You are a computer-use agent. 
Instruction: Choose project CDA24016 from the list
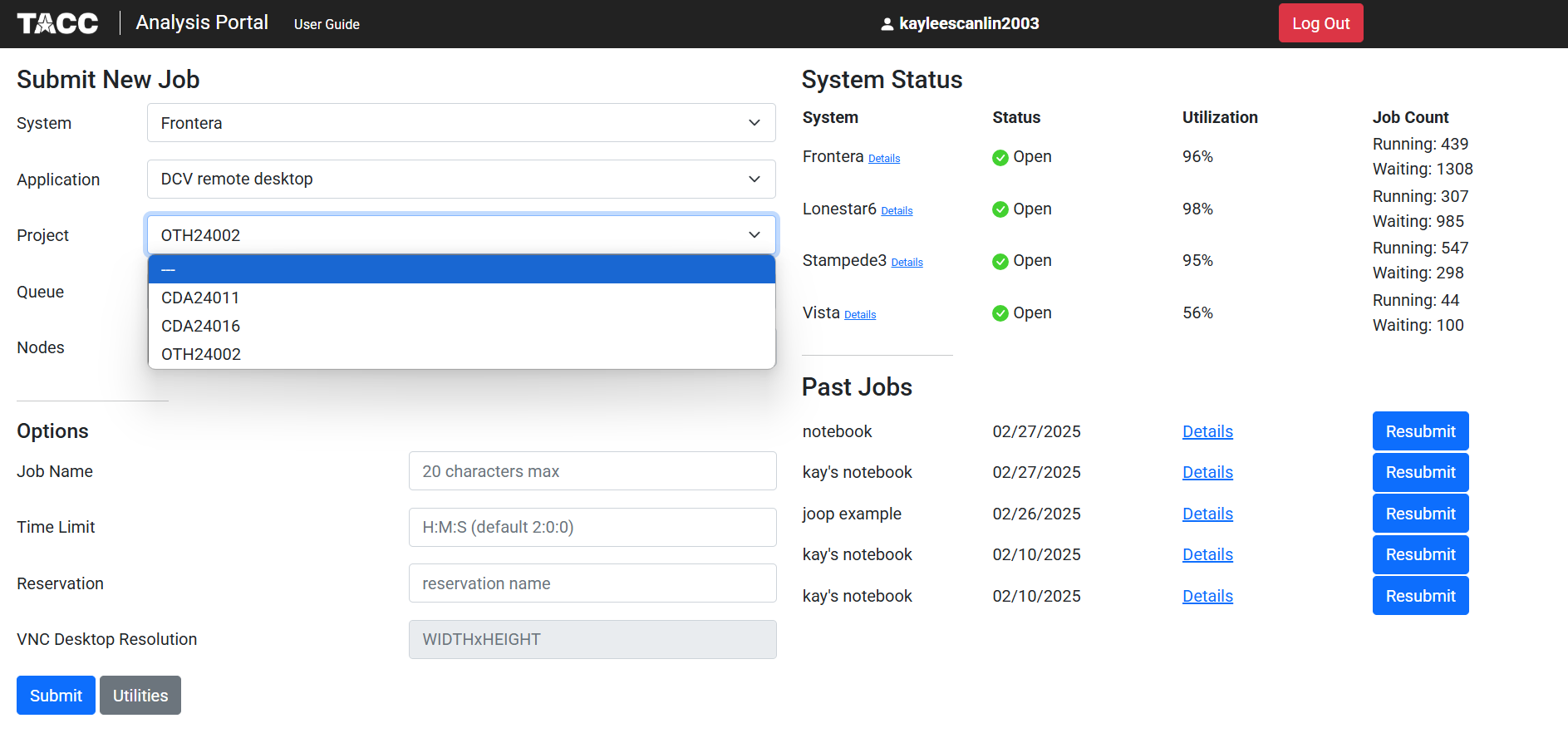[461, 326]
